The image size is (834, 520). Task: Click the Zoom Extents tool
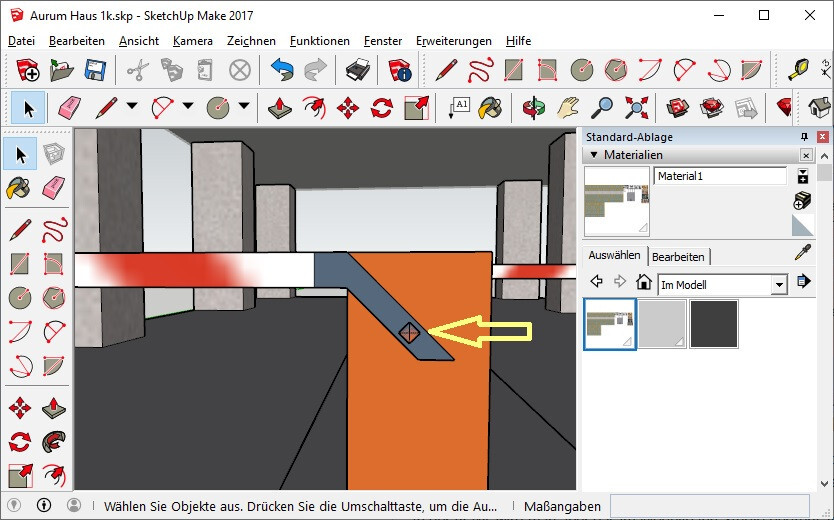coord(636,108)
